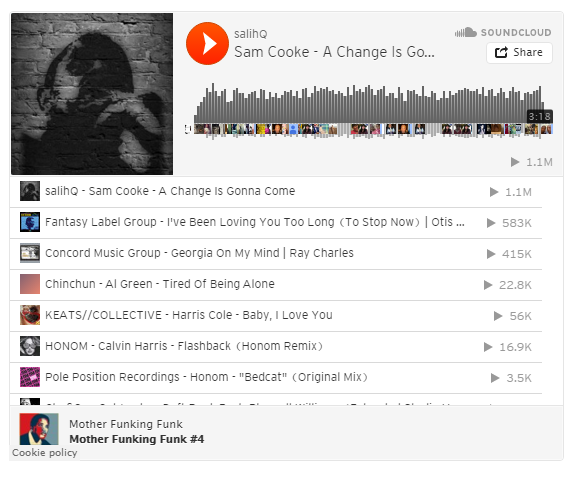This screenshot has height=477, width=579.
Task: Open the Sam Cooke track title in the player header
Action: [334, 52]
